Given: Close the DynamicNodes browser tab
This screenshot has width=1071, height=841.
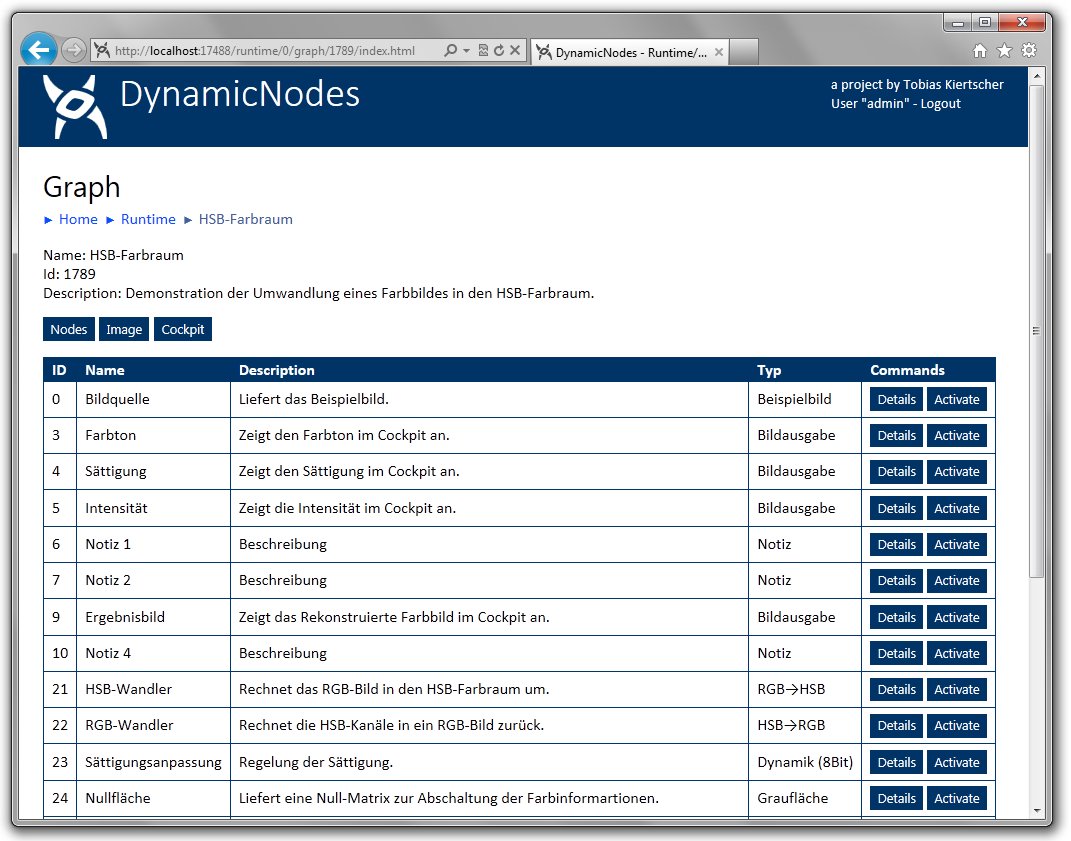Looking at the screenshot, I should pyautogui.click(x=719, y=52).
